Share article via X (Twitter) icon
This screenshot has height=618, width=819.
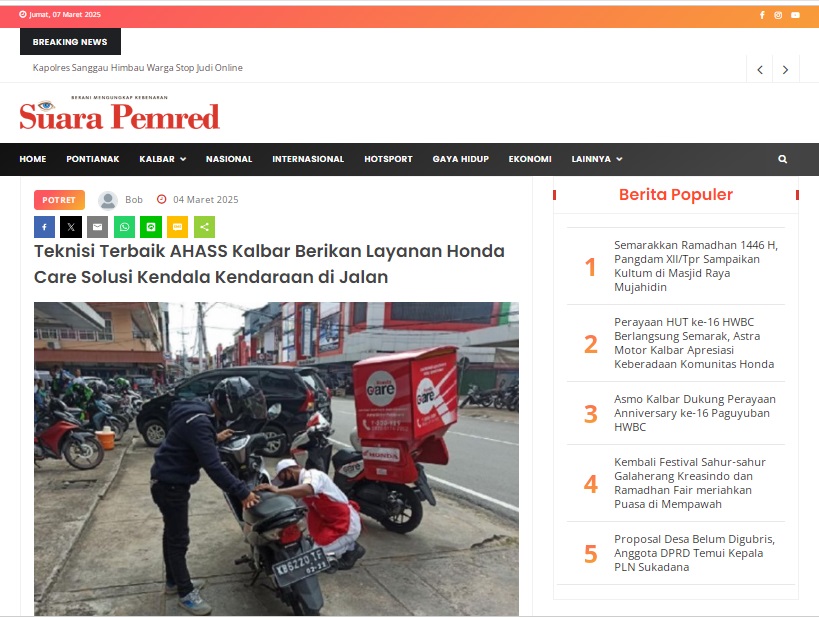coord(71,227)
